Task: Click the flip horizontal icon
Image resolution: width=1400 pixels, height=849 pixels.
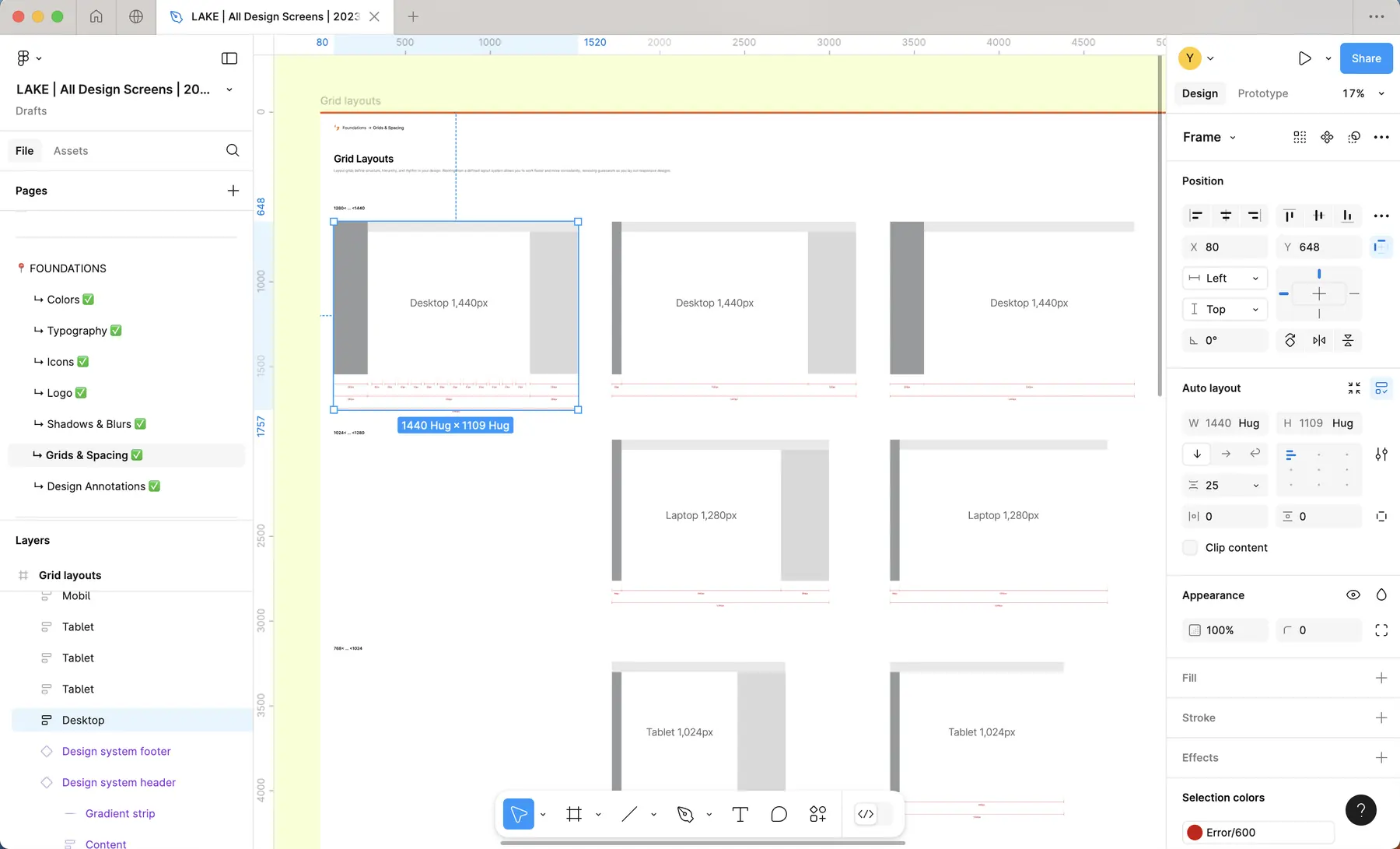Action: (1319, 340)
